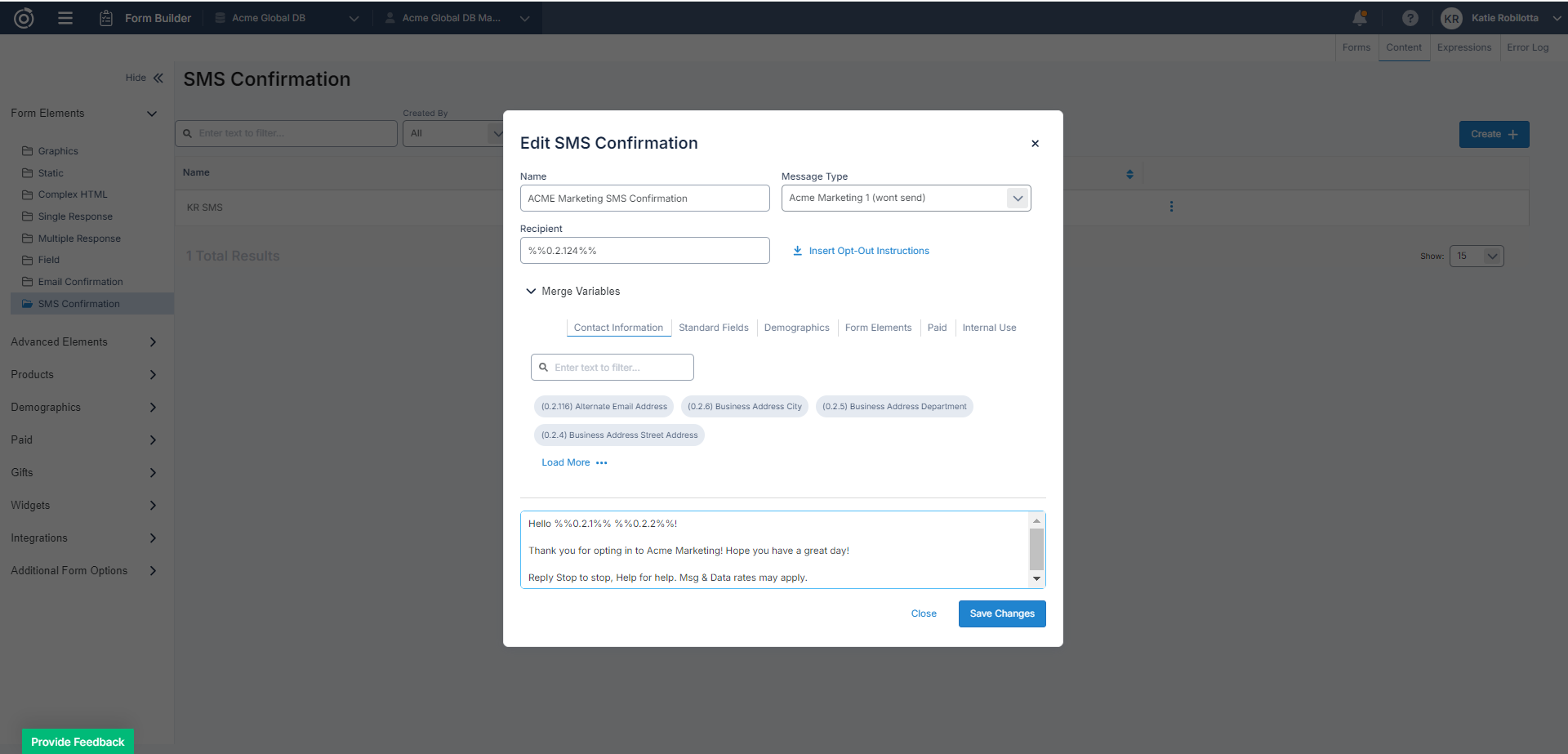Viewport: 1568px width, 754px height.
Task: Open the Expressions tab
Action: (1463, 47)
